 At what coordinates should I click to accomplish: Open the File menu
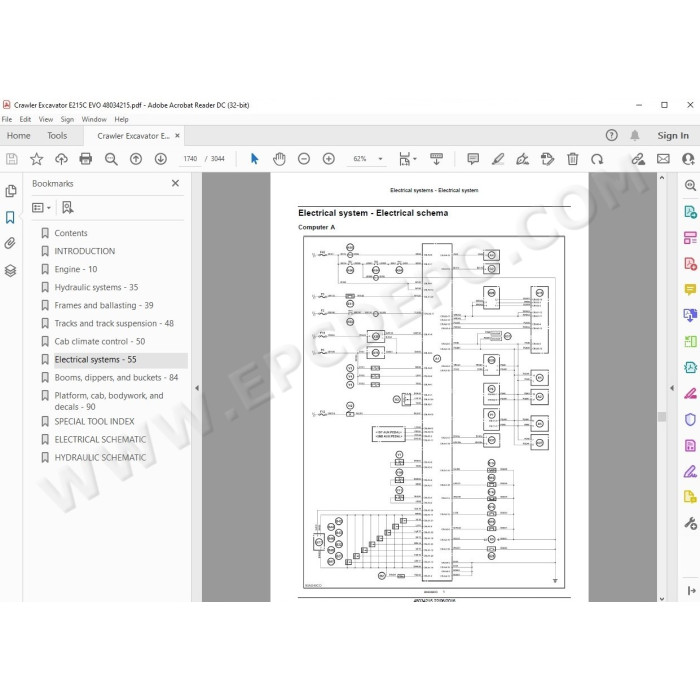click(7, 119)
